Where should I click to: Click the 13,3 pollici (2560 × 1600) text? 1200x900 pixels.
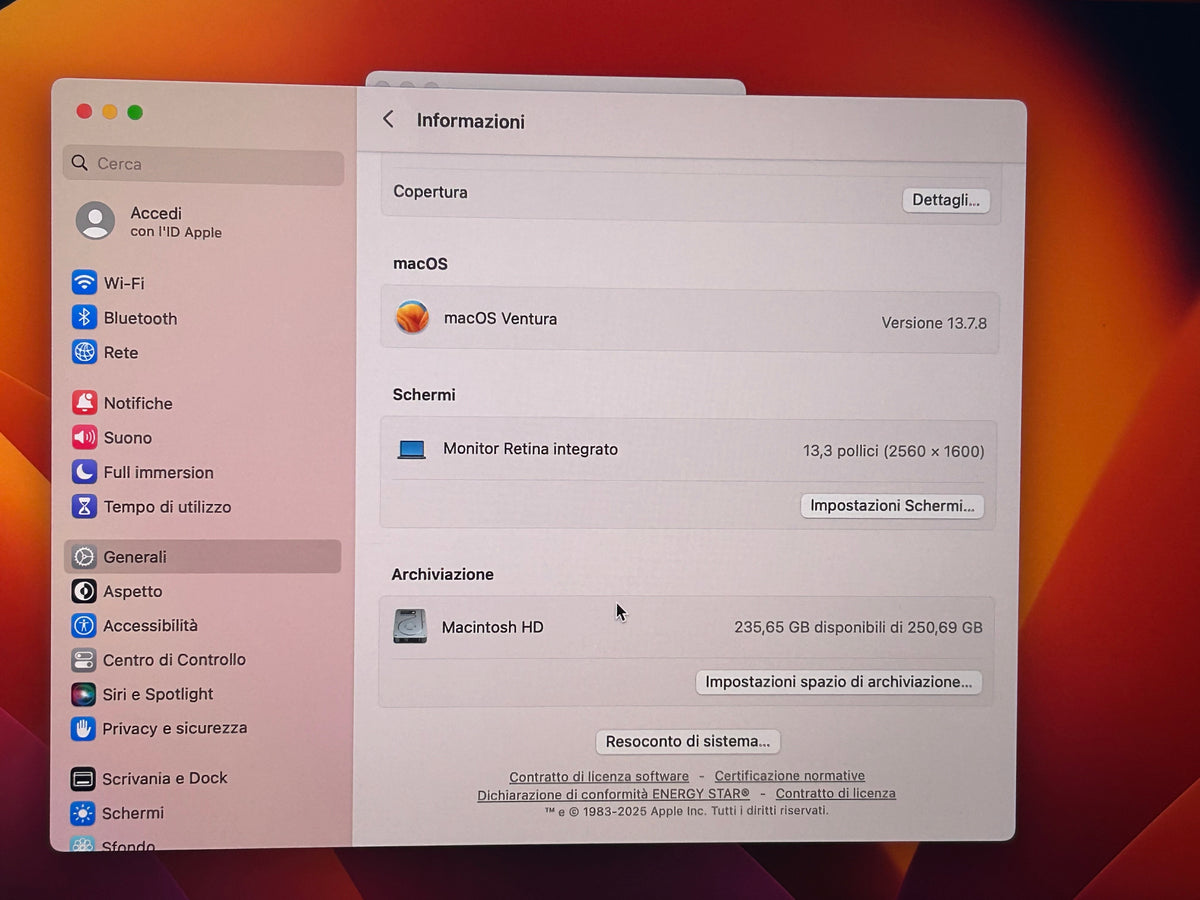click(894, 451)
